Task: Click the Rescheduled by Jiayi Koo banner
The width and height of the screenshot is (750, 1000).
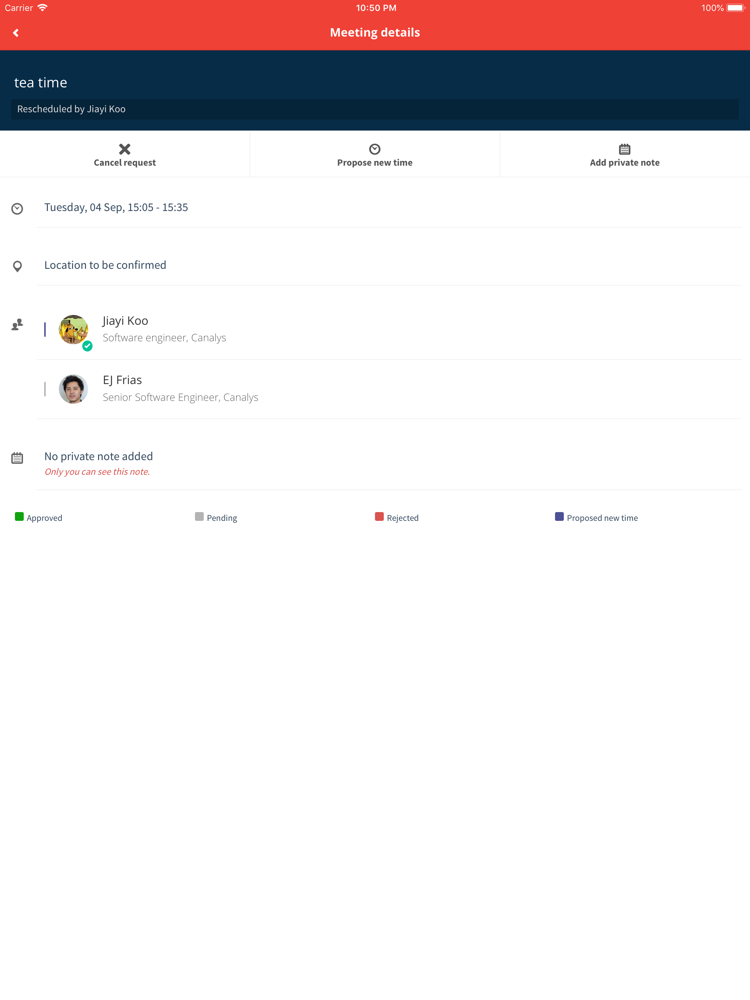Action: point(375,109)
